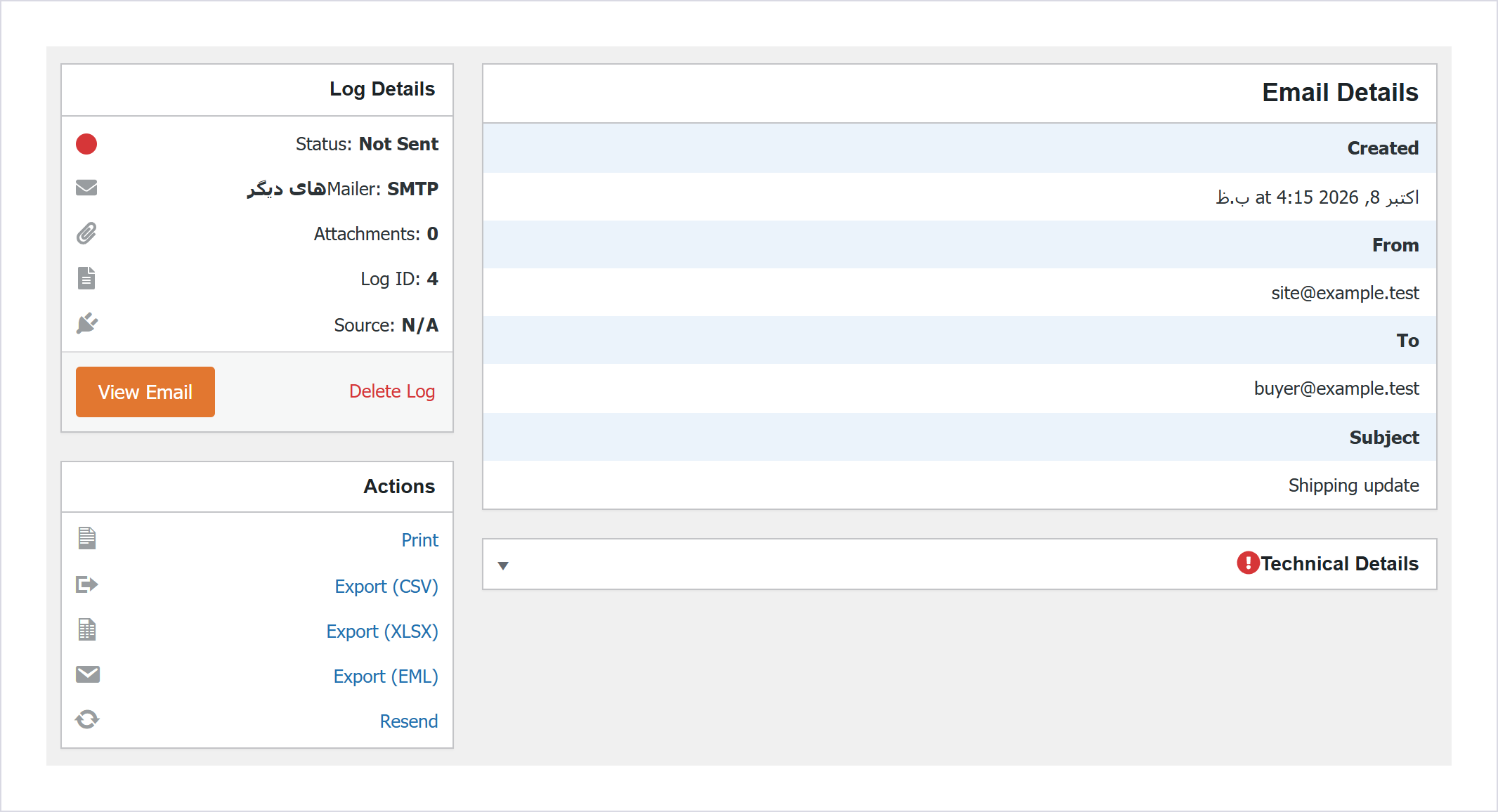Click the refresh icon beside Resend
Image resolution: width=1498 pixels, height=812 pixels.
[x=87, y=719]
